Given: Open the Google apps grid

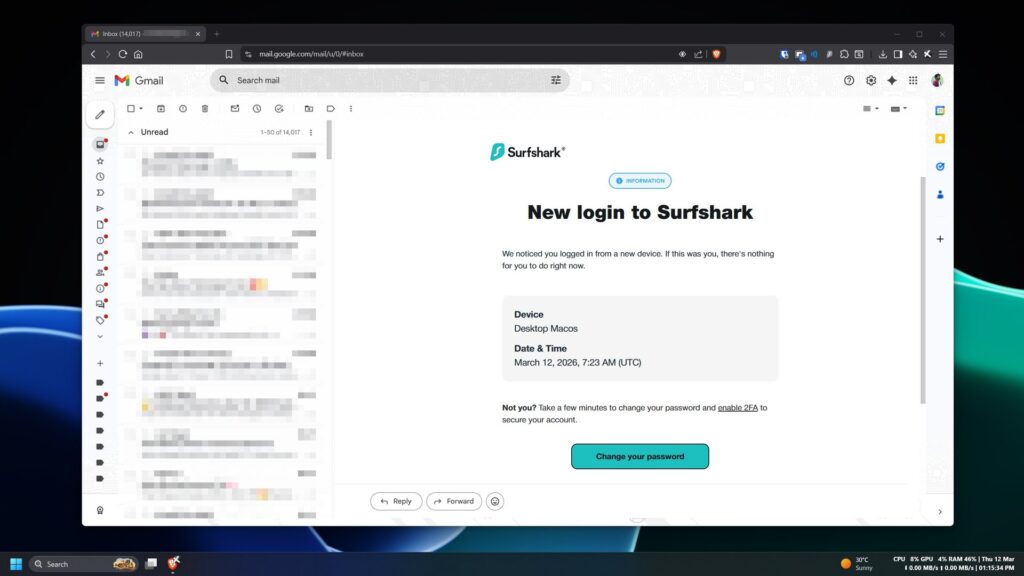Looking at the screenshot, I should [x=913, y=80].
